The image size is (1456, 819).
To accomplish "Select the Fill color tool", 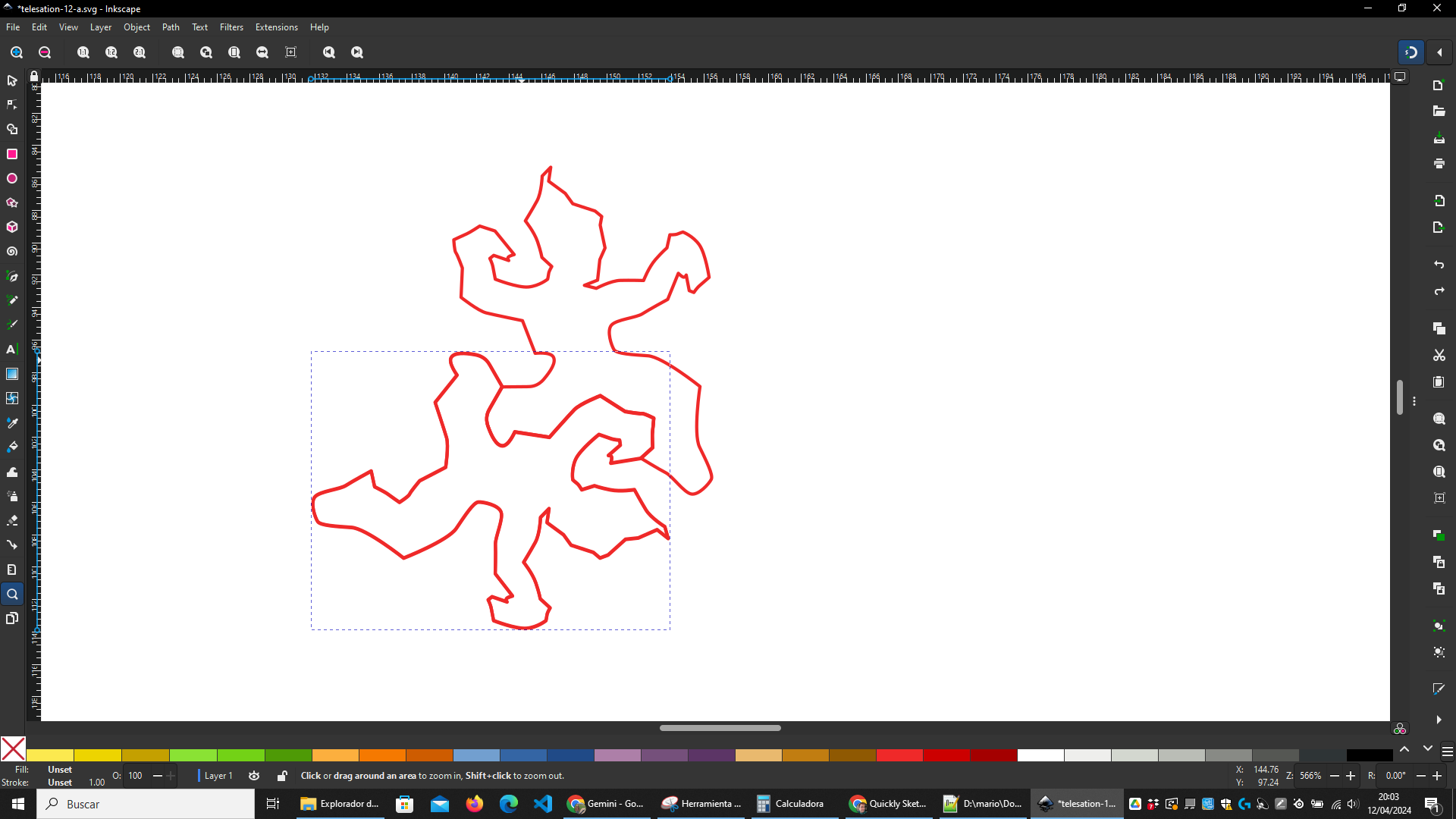I will (x=12, y=446).
